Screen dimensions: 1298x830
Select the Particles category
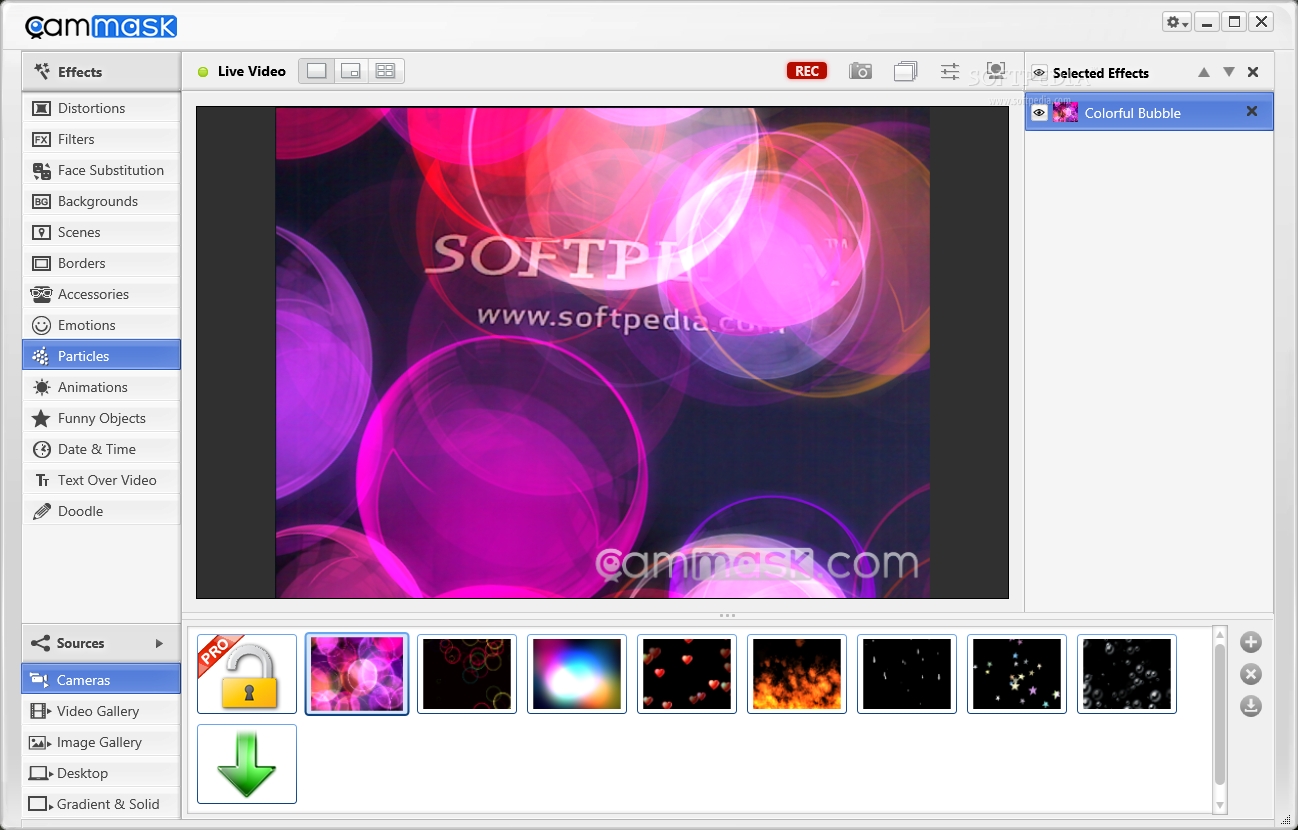coord(101,356)
